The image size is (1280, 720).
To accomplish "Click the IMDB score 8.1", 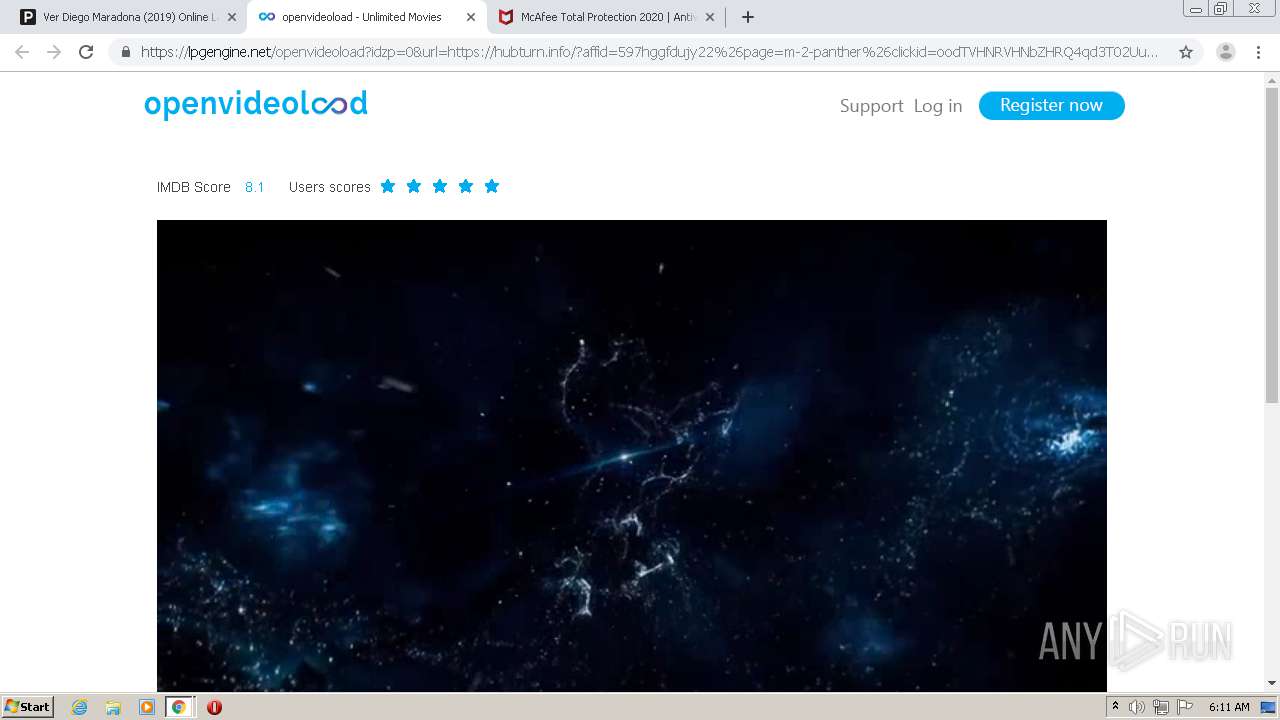I will (255, 187).
